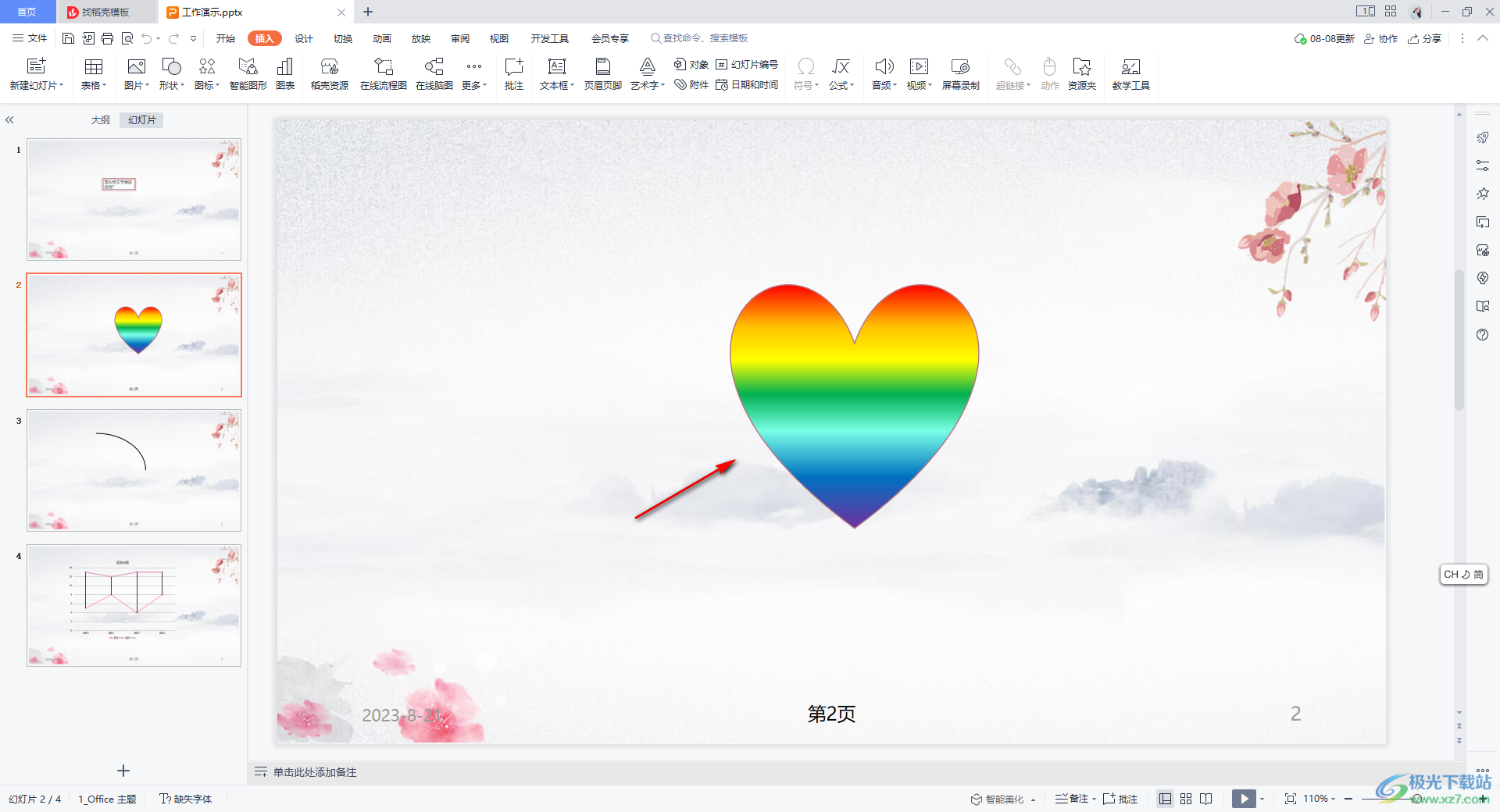The width and height of the screenshot is (1500, 812).
Task: Click the Redo arrow icon
Action: pyautogui.click(x=174, y=38)
